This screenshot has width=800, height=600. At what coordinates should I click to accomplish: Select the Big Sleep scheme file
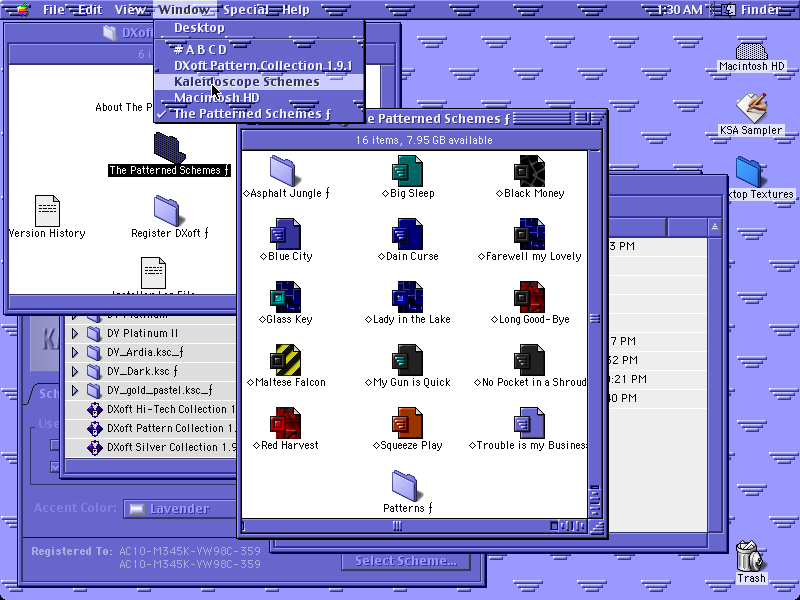pos(407,171)
